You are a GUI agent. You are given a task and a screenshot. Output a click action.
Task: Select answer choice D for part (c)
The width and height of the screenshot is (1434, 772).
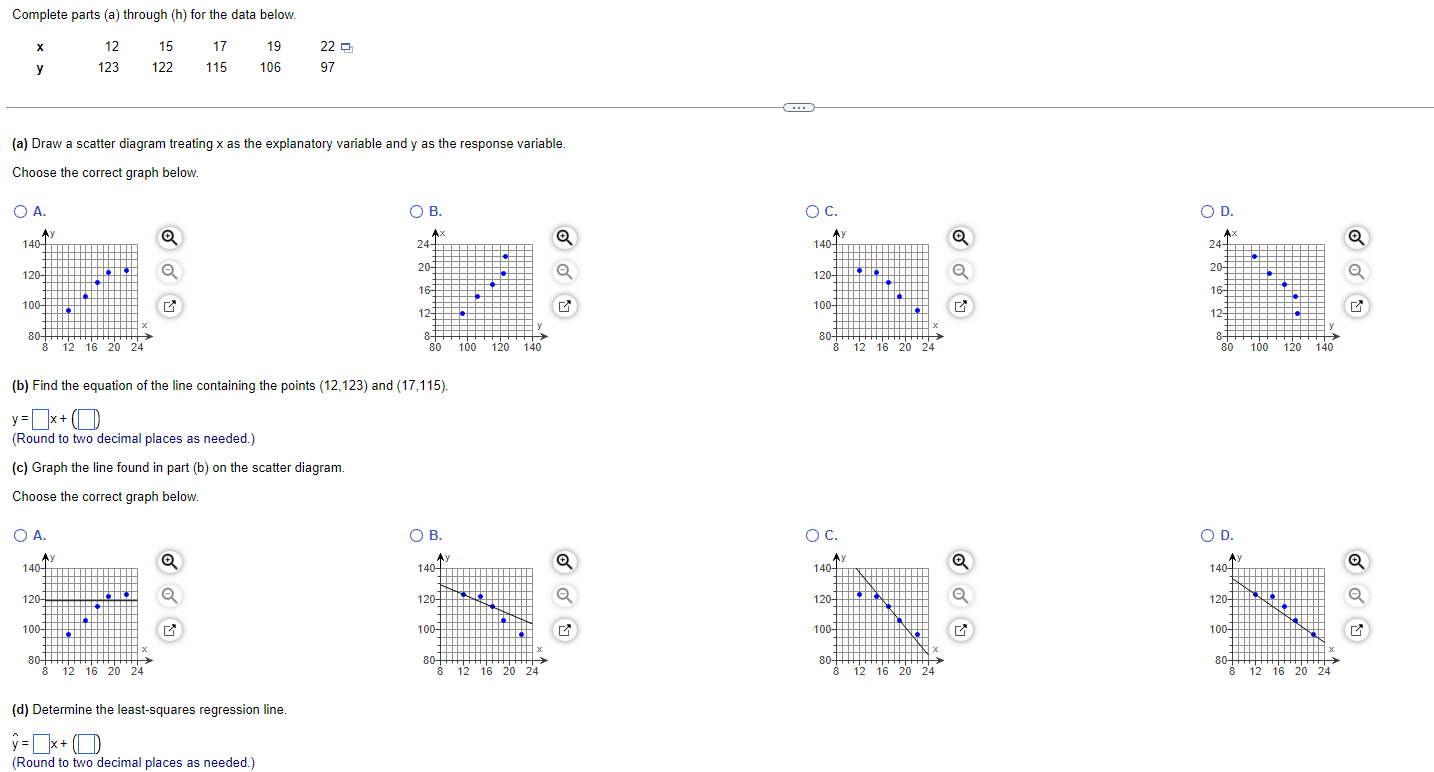coord(1208,535)
